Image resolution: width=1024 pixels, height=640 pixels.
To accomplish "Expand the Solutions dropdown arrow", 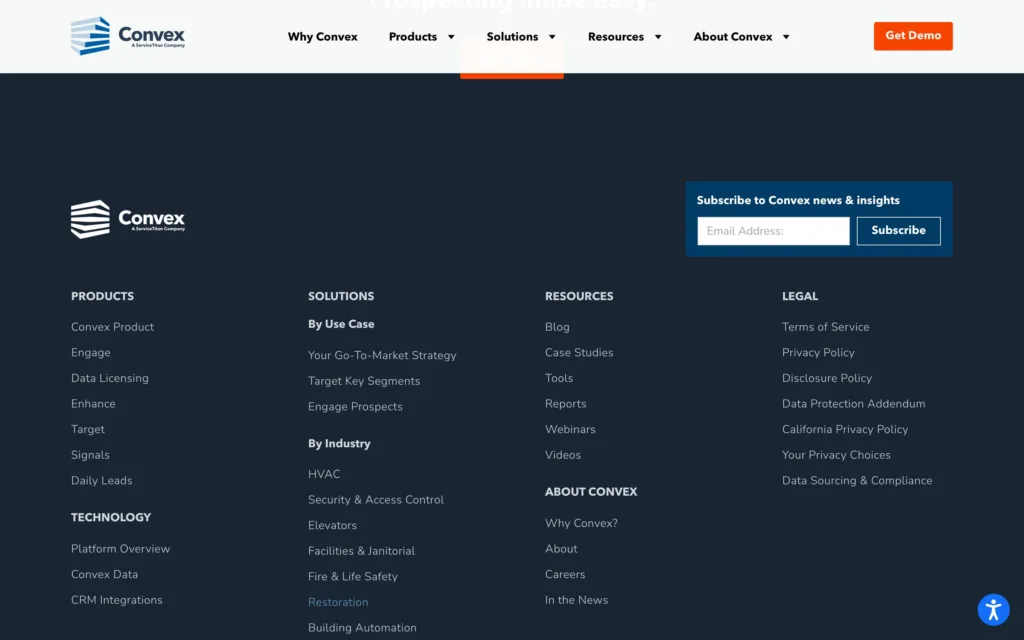I will (552, 37).
